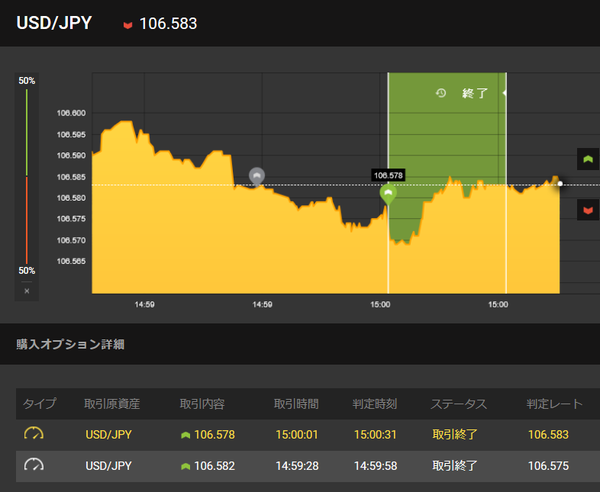This screenshot has height=492, width=600.
Task: Click the white current price dot on chart
Action: (x=560, y=184)
